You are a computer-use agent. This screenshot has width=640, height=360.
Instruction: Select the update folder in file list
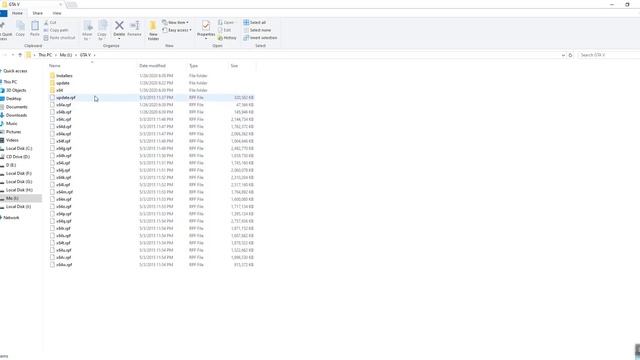coord(62,83)
